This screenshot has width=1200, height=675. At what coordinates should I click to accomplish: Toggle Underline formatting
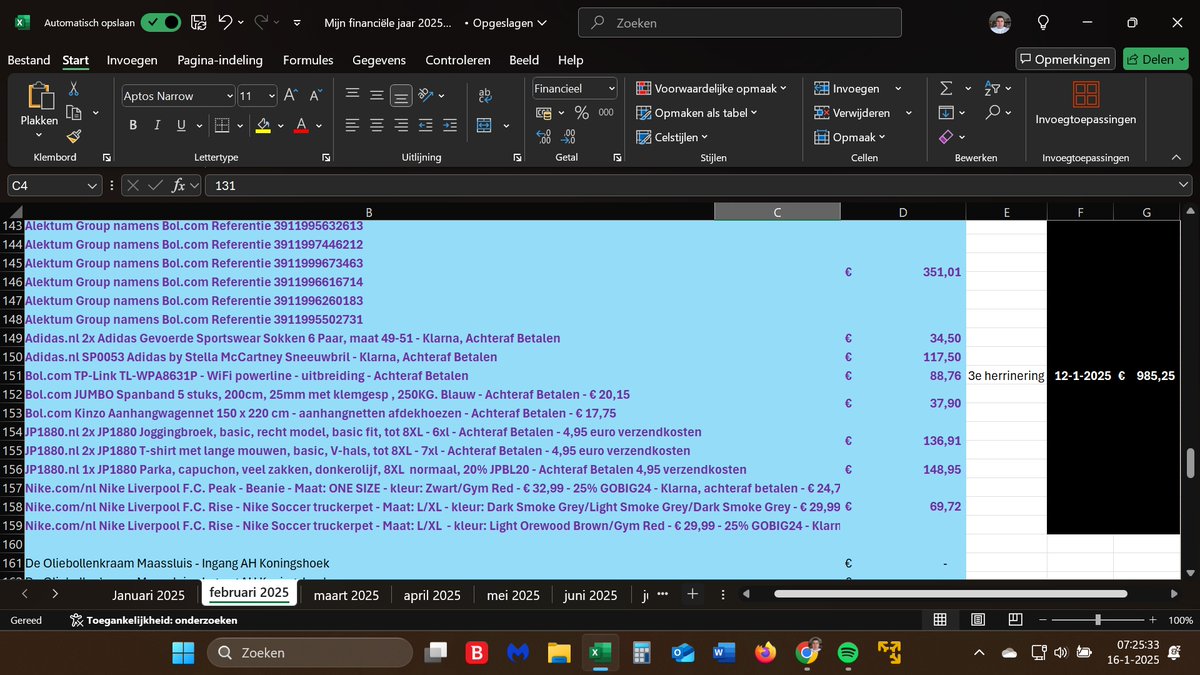181,125
